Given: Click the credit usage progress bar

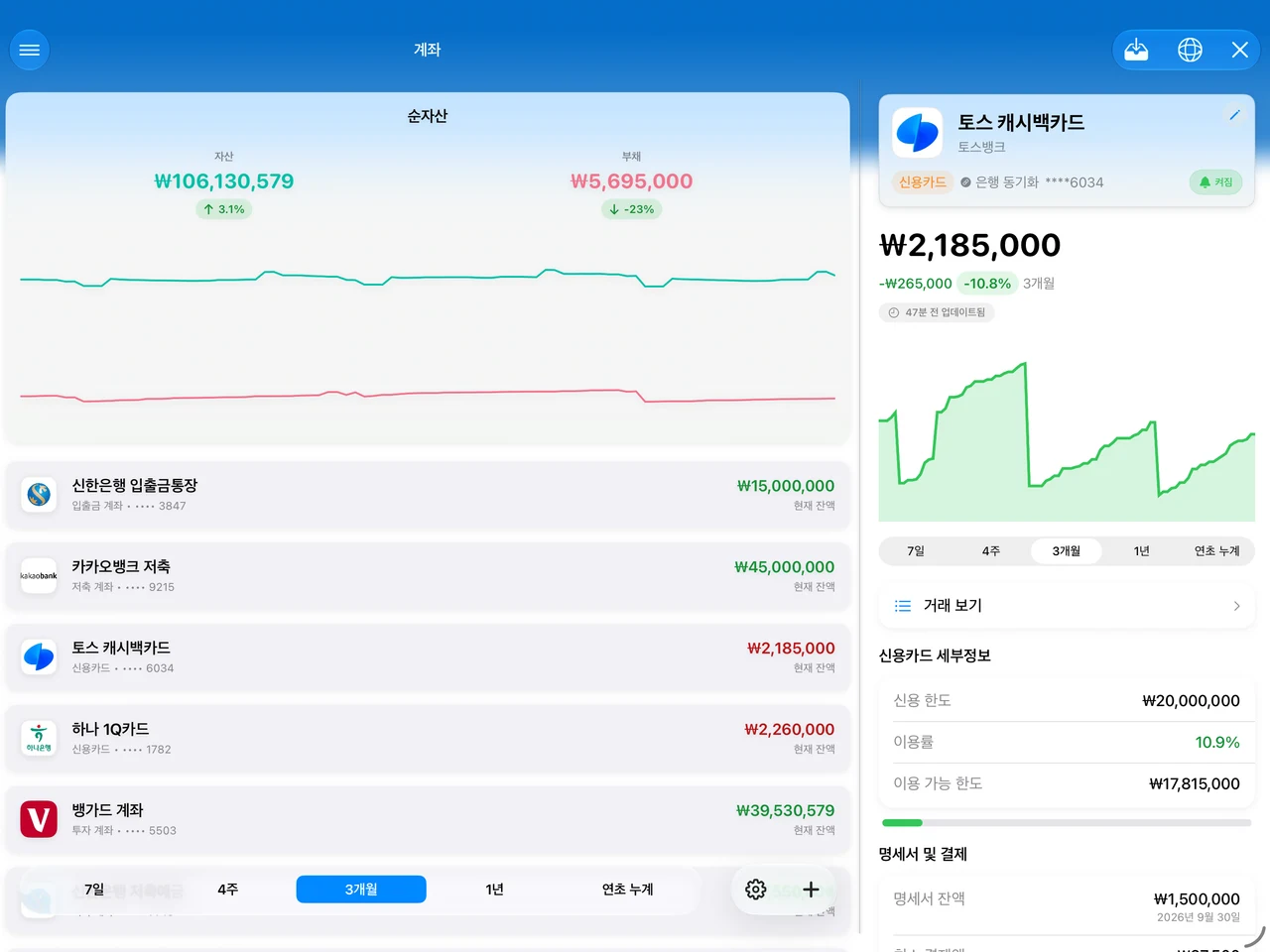Looking at the screenshot, I should coord(1067,823).
